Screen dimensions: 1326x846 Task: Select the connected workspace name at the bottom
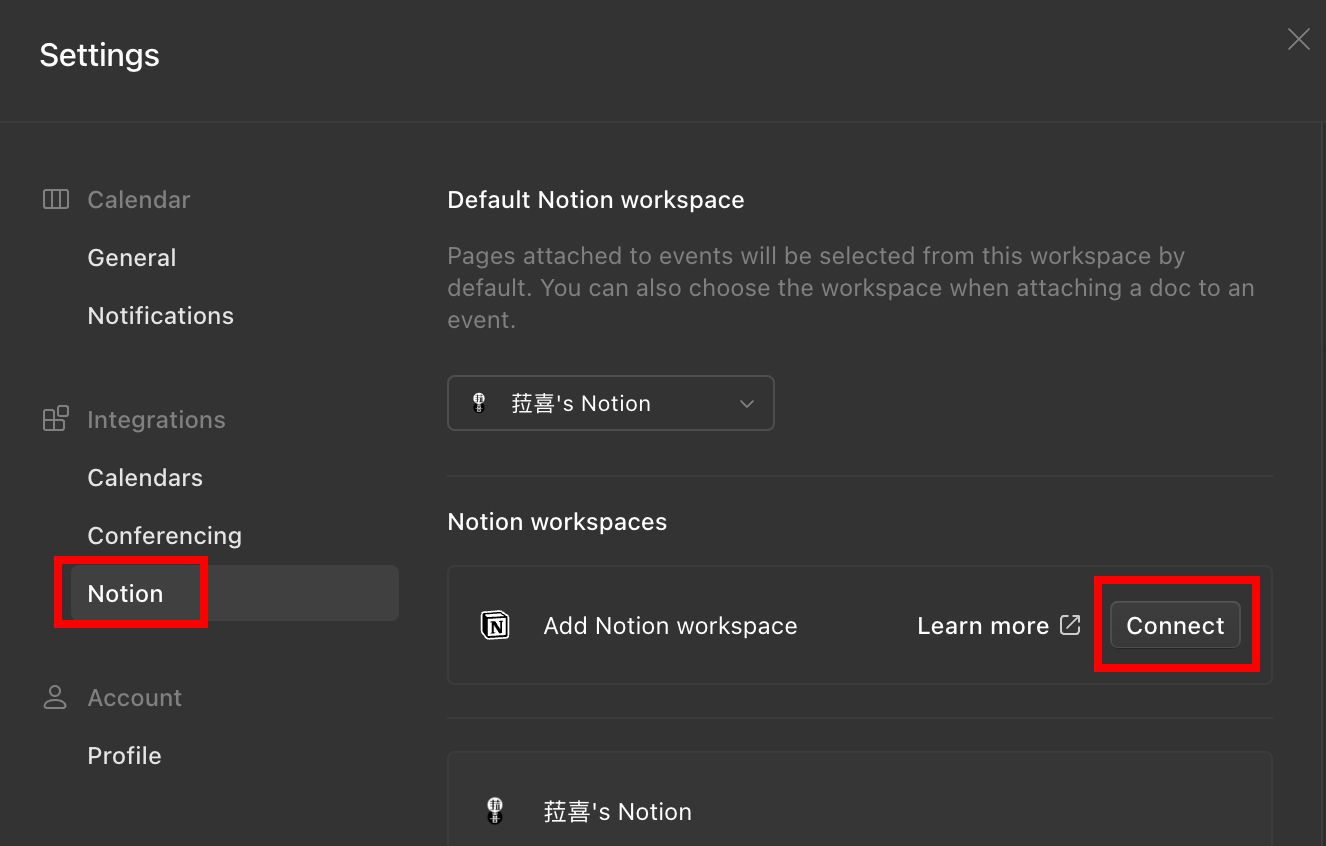pos(617,811)
